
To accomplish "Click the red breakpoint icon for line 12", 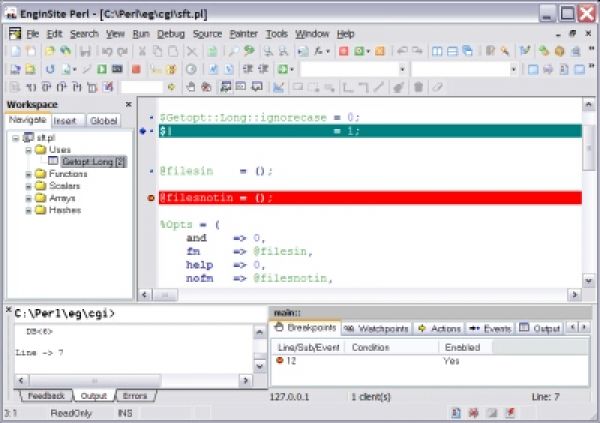I will point(280,361).
